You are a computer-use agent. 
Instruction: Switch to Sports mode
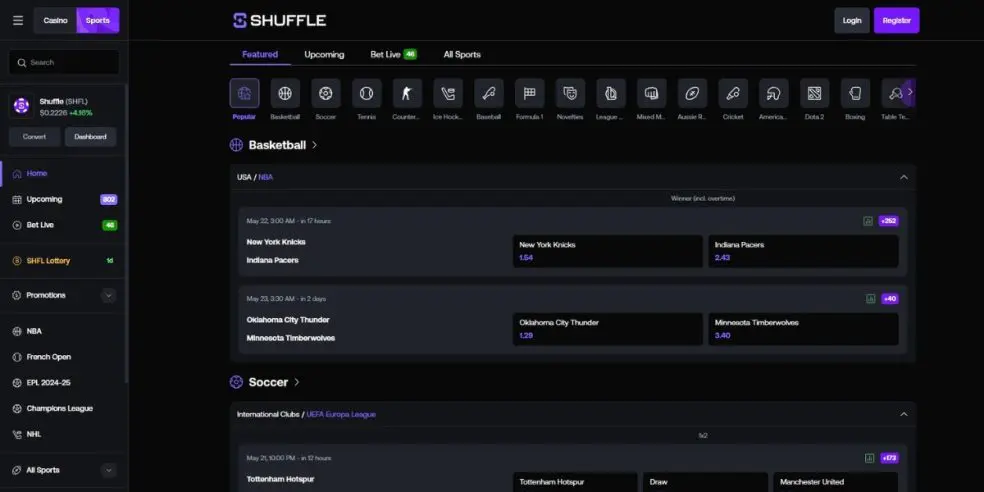tap(98, 21)
